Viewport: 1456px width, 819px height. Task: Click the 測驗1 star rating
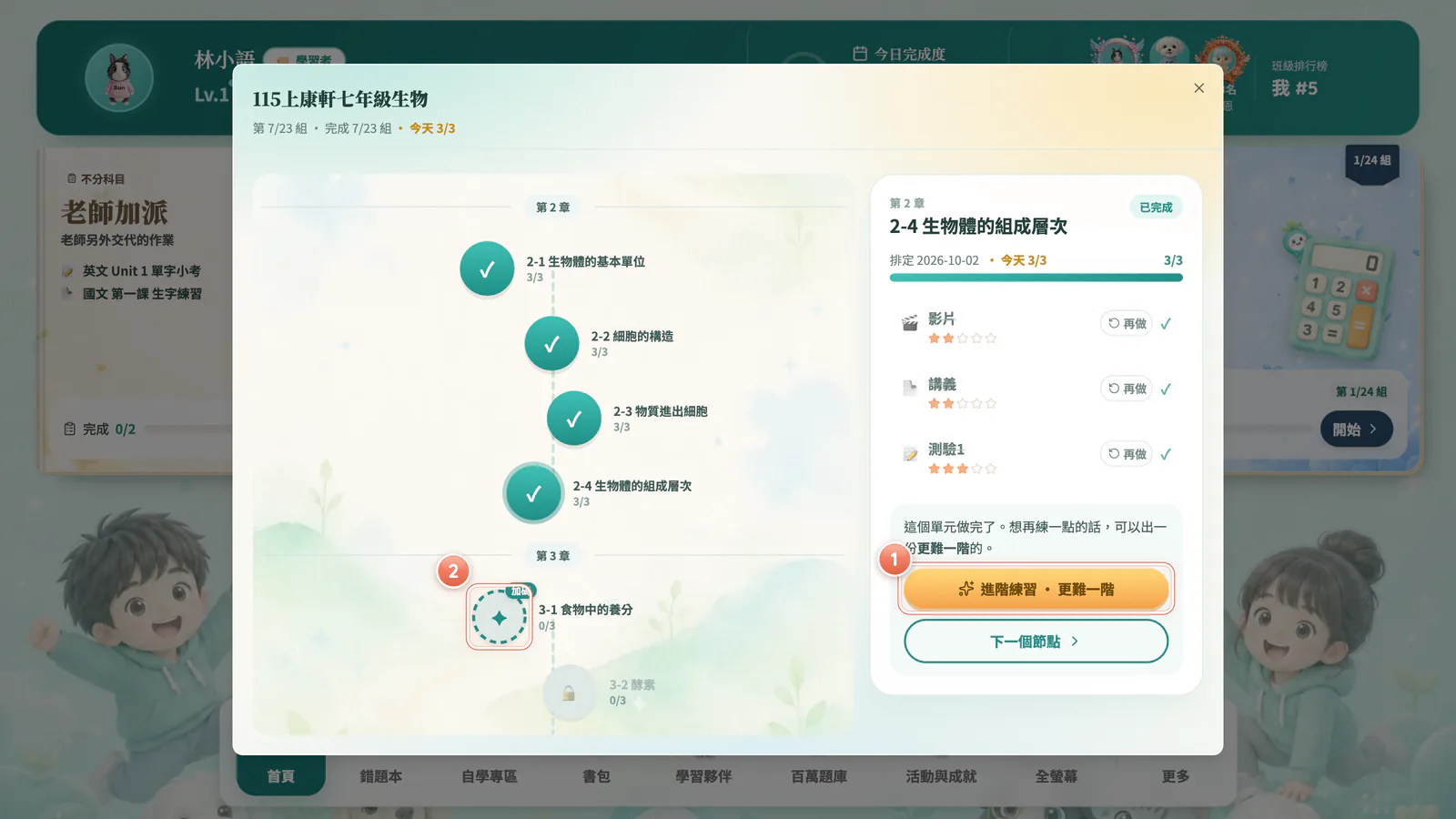click(962, 469)
